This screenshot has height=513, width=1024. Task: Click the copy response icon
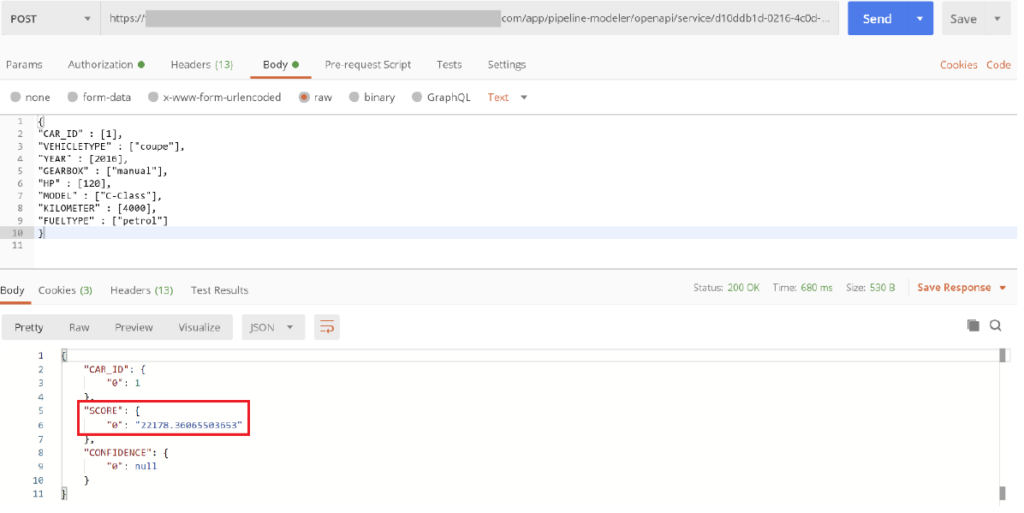973,325
